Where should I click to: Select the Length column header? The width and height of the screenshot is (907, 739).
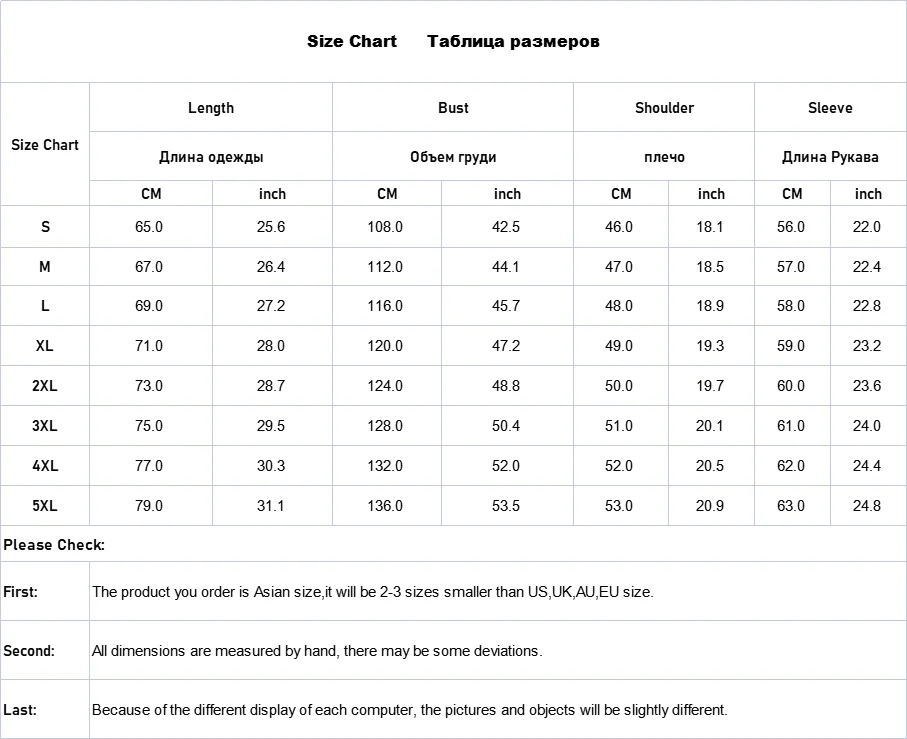[211, 108]
